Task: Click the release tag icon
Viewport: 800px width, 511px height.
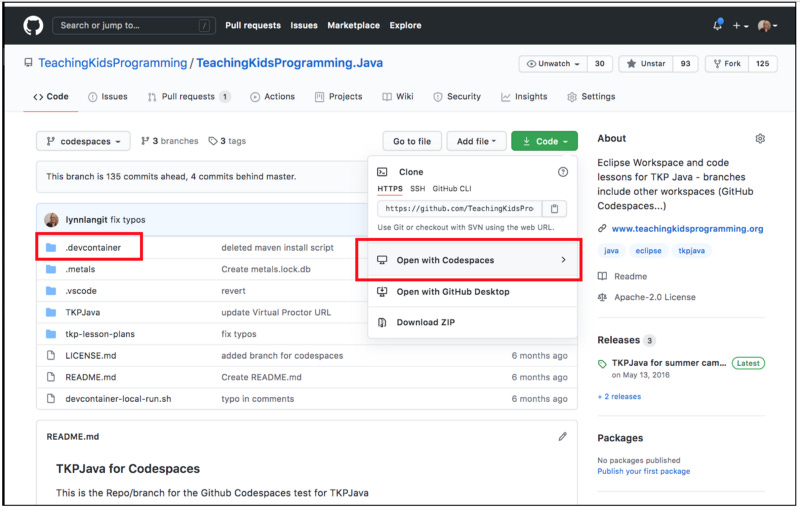Action: 602,364
